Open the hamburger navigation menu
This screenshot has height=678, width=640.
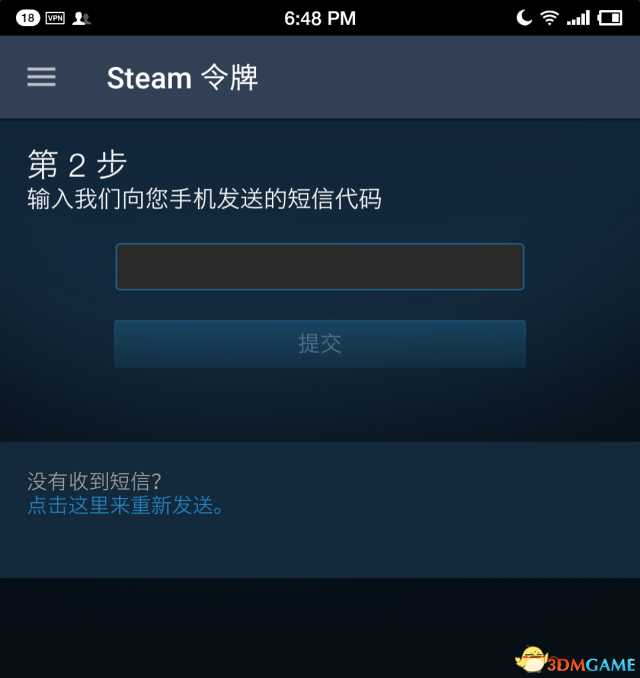42,77
